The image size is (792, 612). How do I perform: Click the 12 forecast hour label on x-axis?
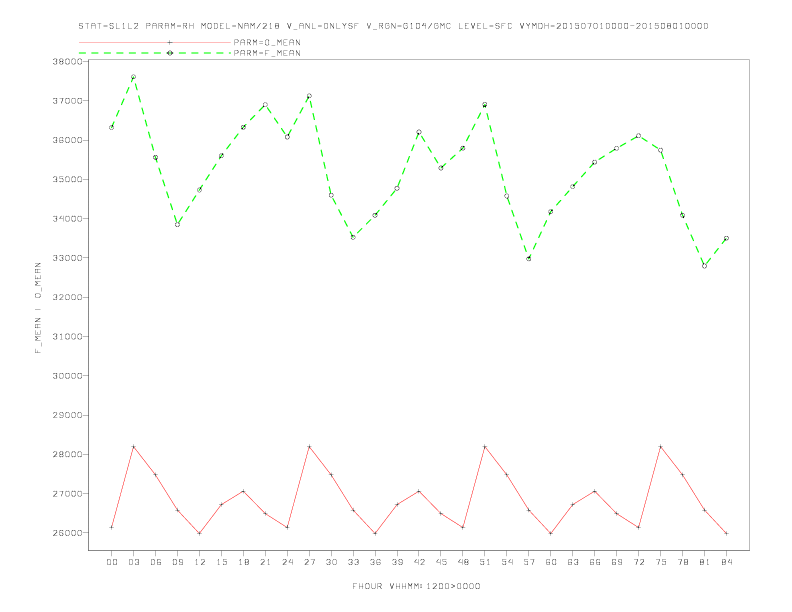point(200,562)
